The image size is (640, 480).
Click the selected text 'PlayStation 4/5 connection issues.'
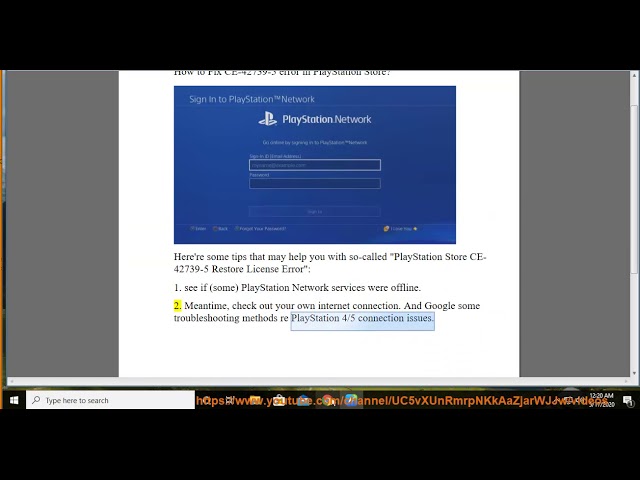[362, 318]
